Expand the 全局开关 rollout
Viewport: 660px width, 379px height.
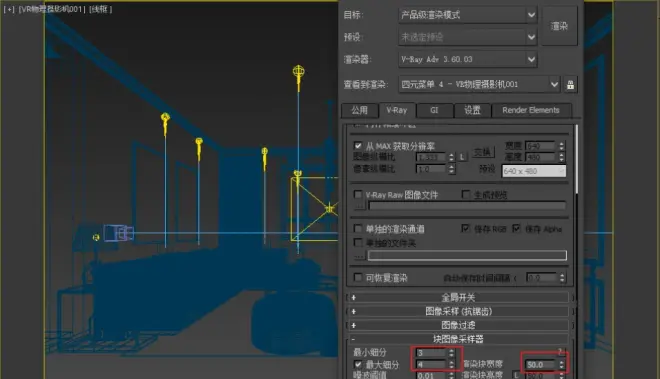458,298
